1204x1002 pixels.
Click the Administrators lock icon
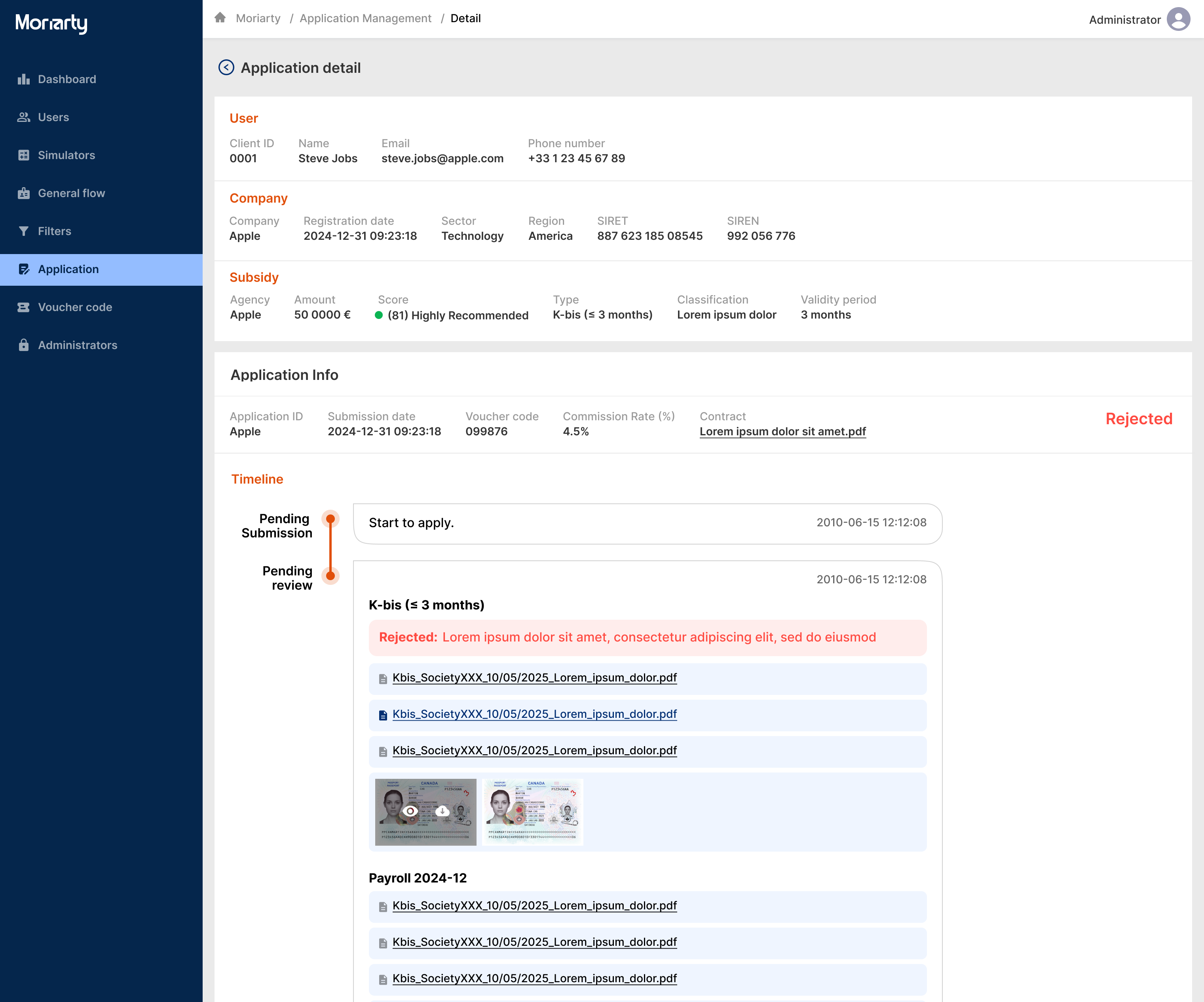[23, 345]
